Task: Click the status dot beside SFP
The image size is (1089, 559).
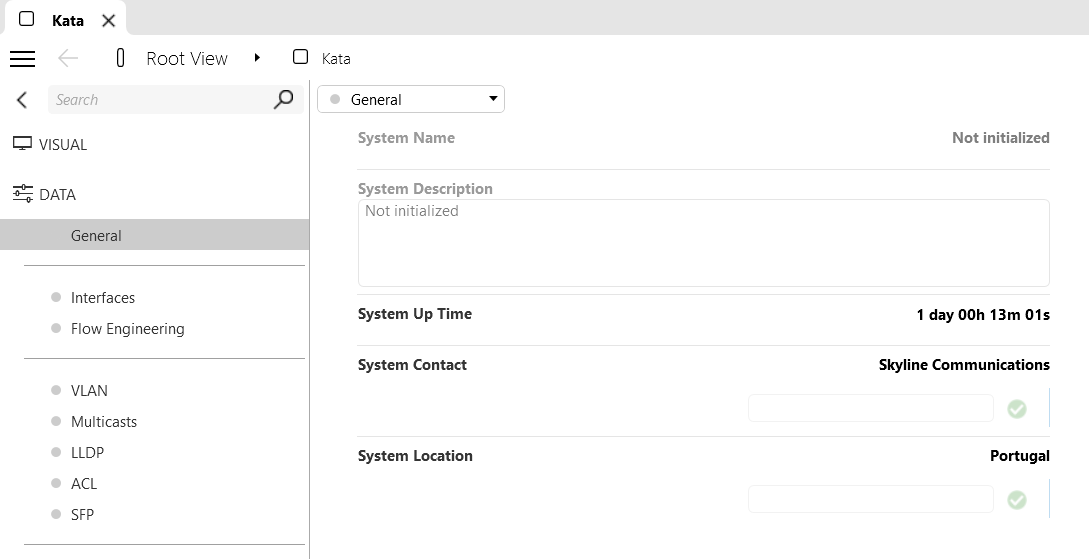Action: pos(56,514)
